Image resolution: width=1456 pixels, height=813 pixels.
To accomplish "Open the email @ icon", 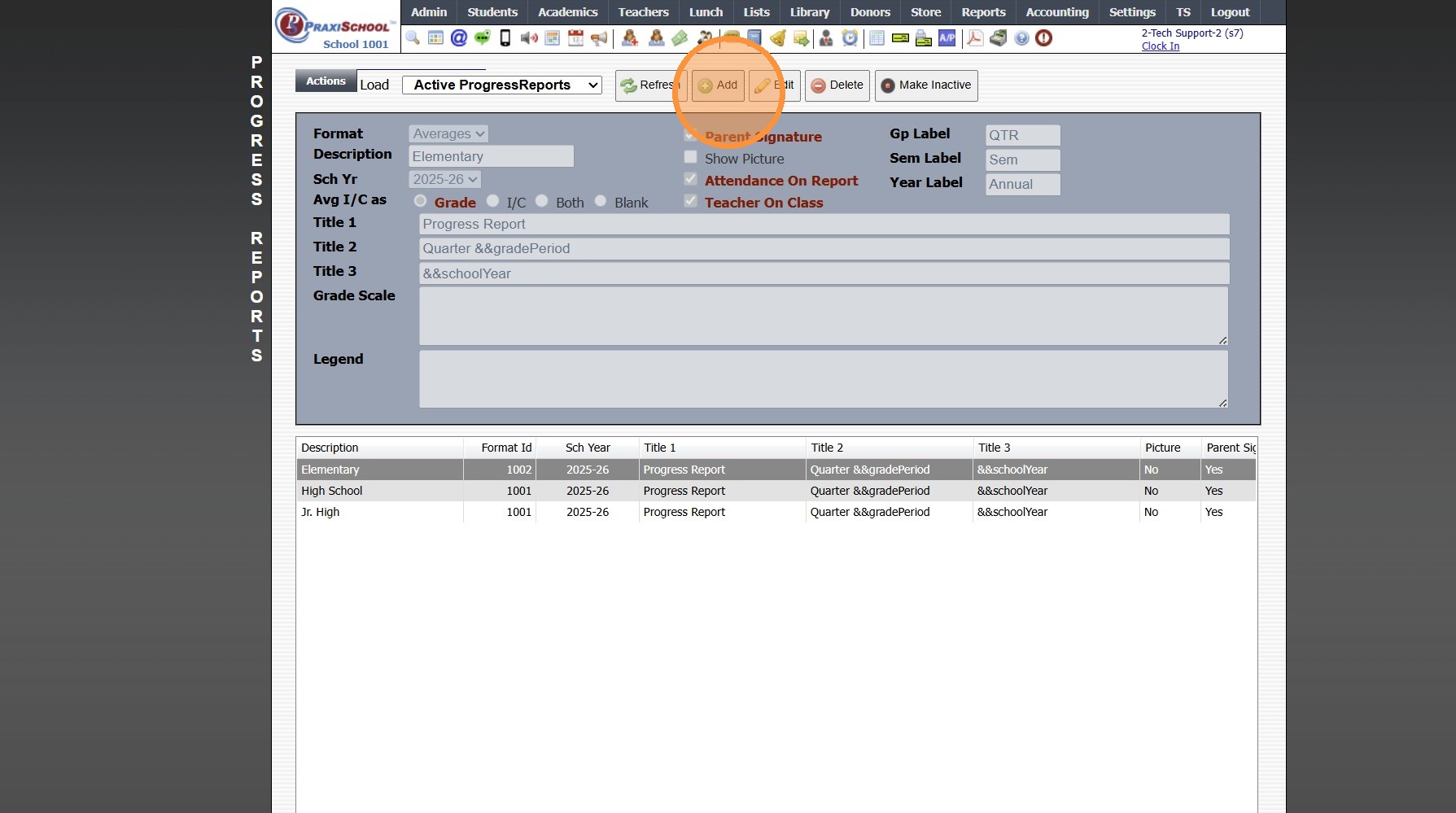I will pyautogui.click(x=459, y=37).
